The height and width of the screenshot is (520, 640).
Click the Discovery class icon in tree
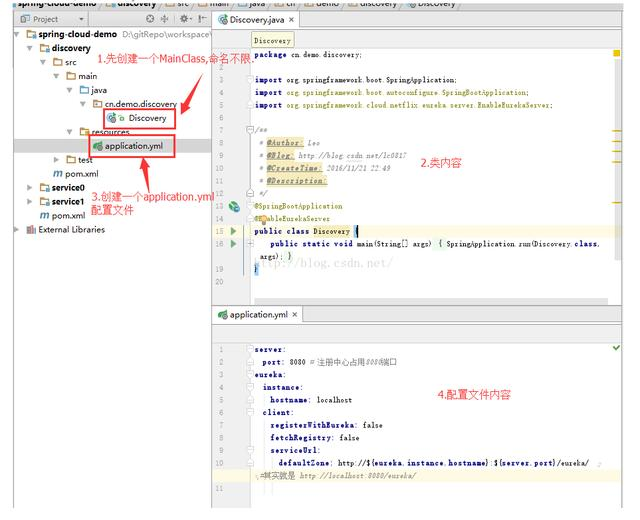pos(111,118)
